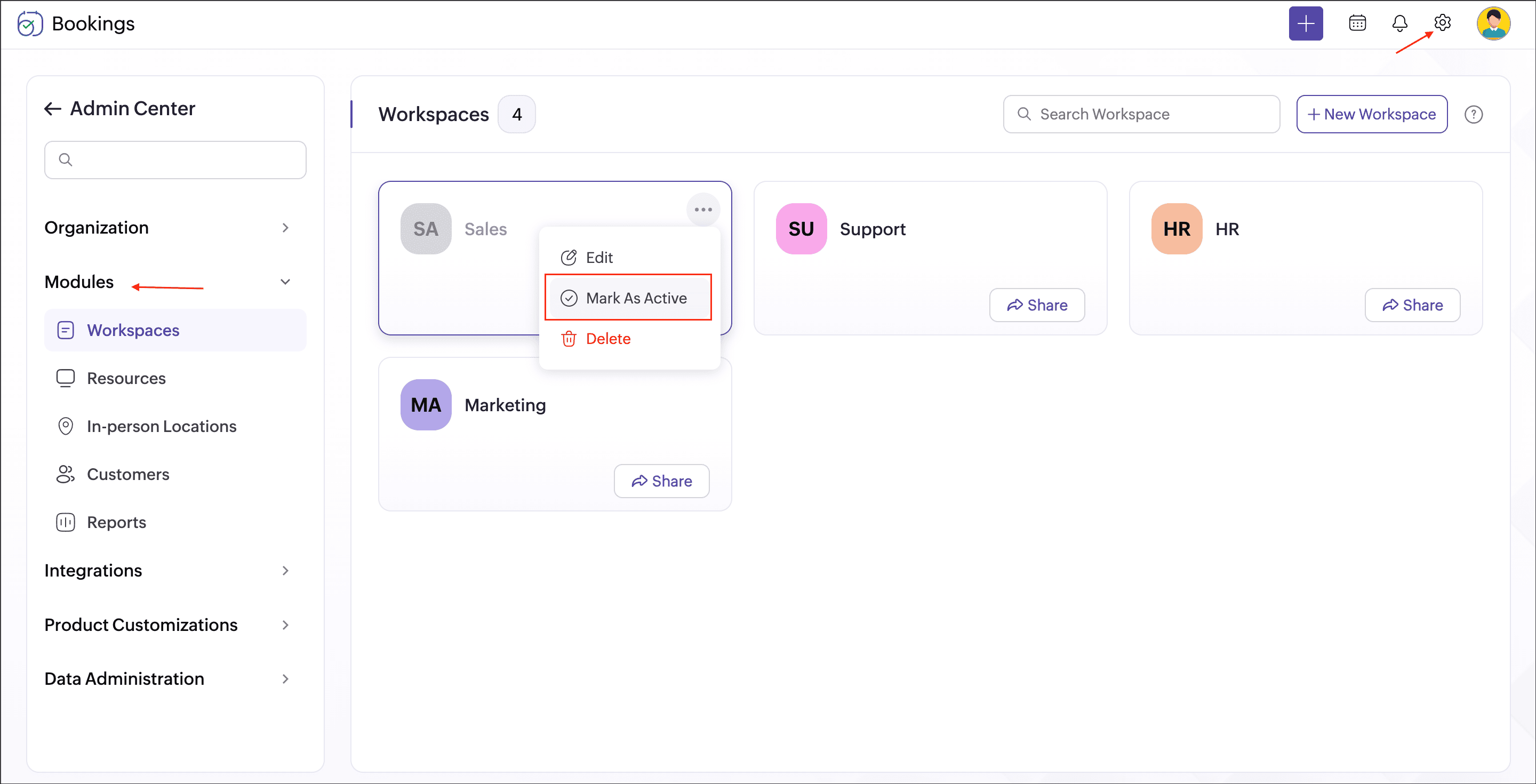Click the SA workspace avatar

coord(426,229)
